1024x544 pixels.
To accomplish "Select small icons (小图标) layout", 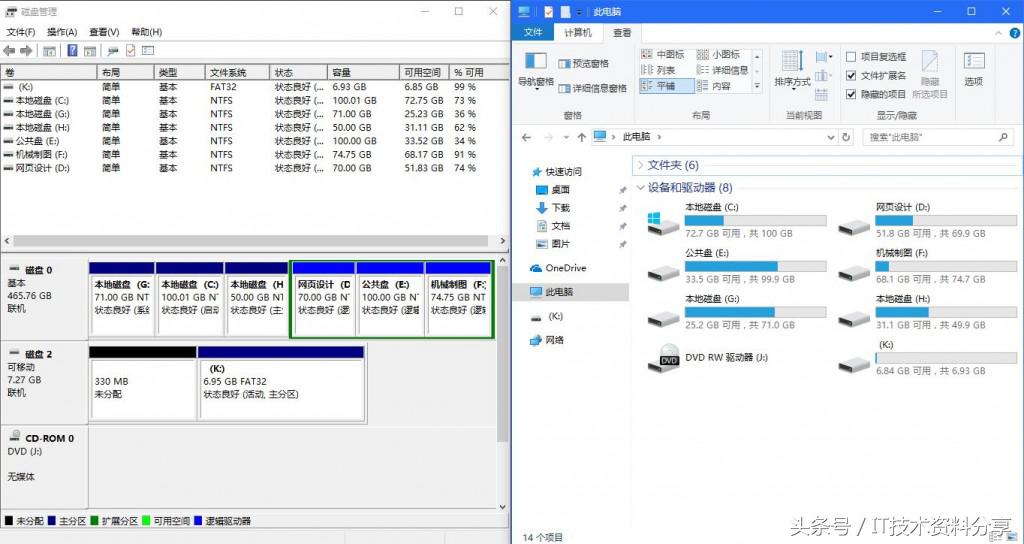I will [x=718, y=54].
